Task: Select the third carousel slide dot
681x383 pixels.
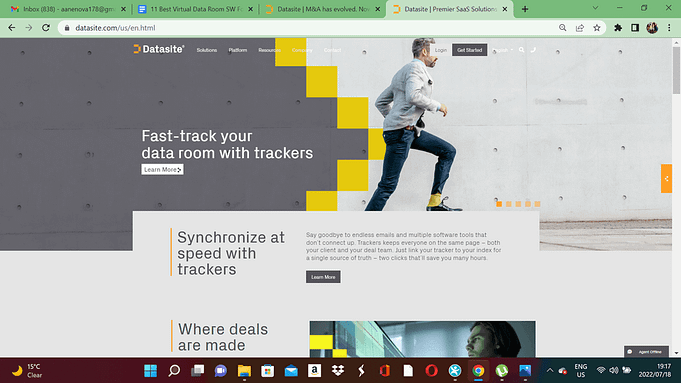Action: pyautogui.click(x=518, y=204)
